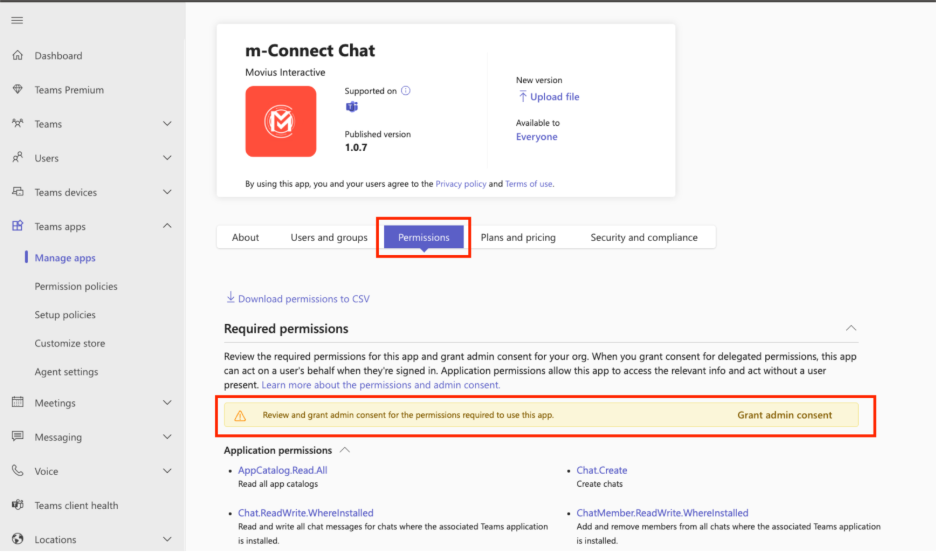Open Teams Premium menu item label
The image size is (936, 552).
click(69, 90)
